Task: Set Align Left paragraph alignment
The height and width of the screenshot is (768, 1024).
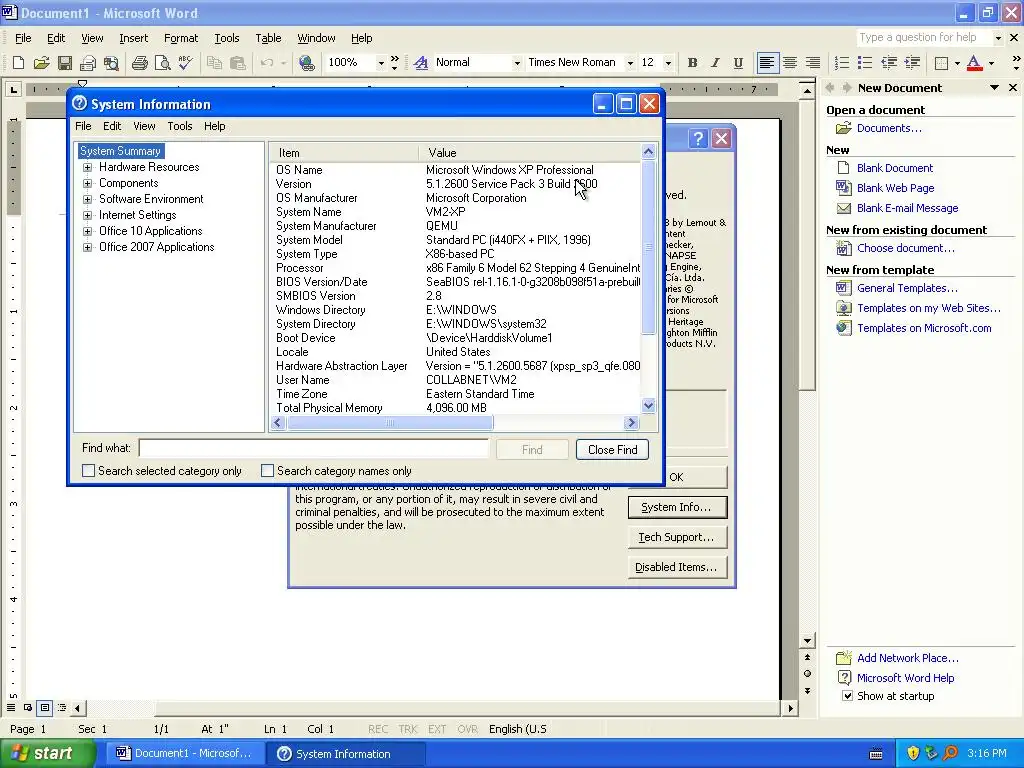Action: pyautogui.click(x=767, y=63)
